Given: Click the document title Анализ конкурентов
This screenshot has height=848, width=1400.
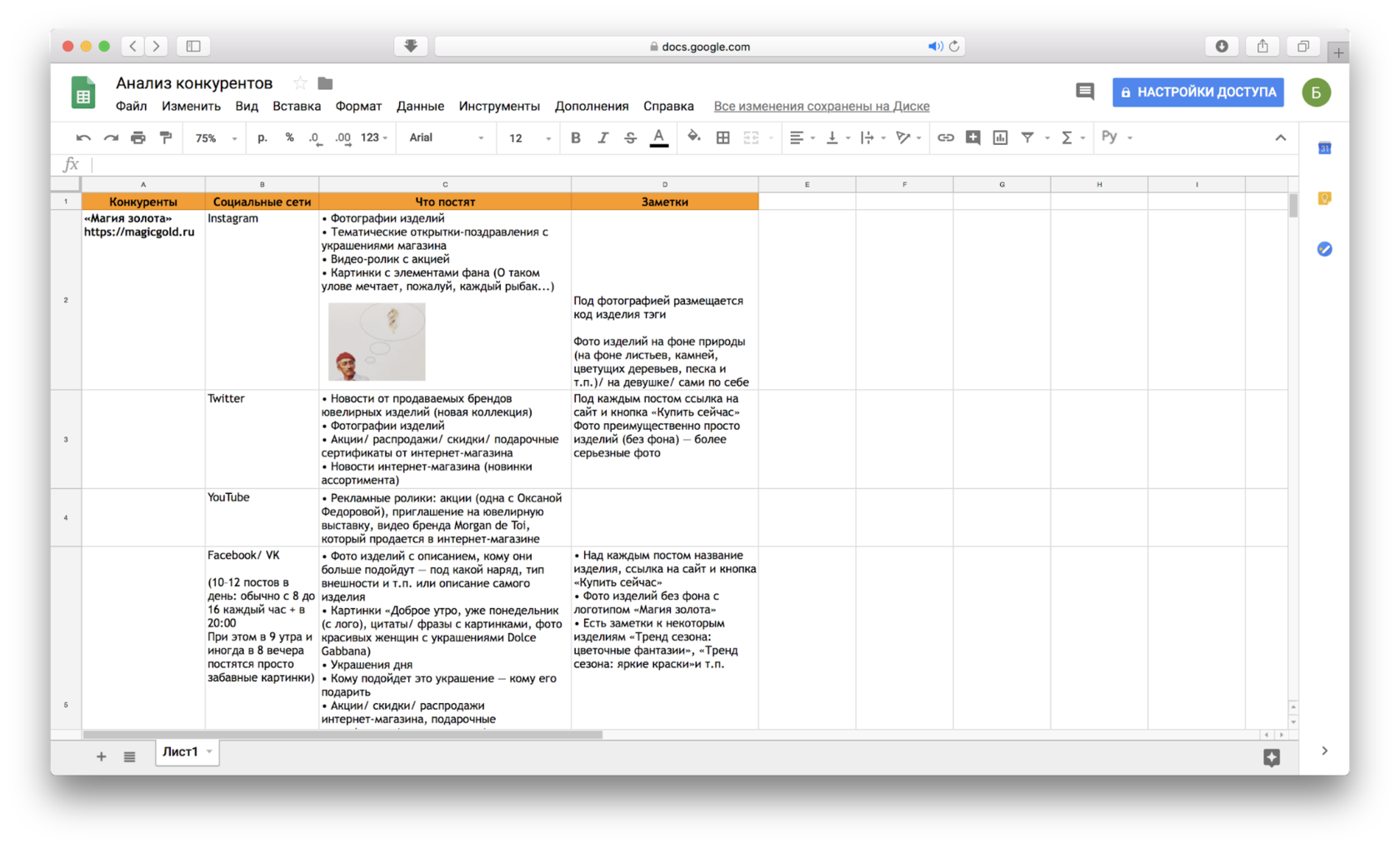Looking at the screenshot, I should point(194,83).
